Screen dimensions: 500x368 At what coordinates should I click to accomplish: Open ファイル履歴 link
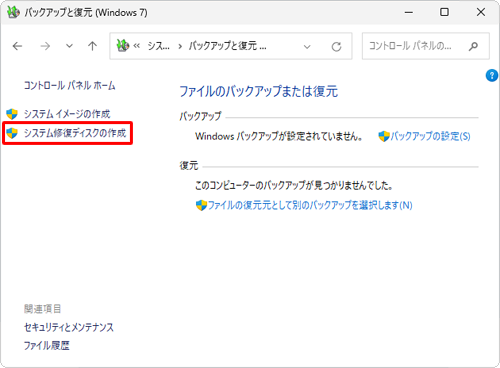click(x=47, y=345)
